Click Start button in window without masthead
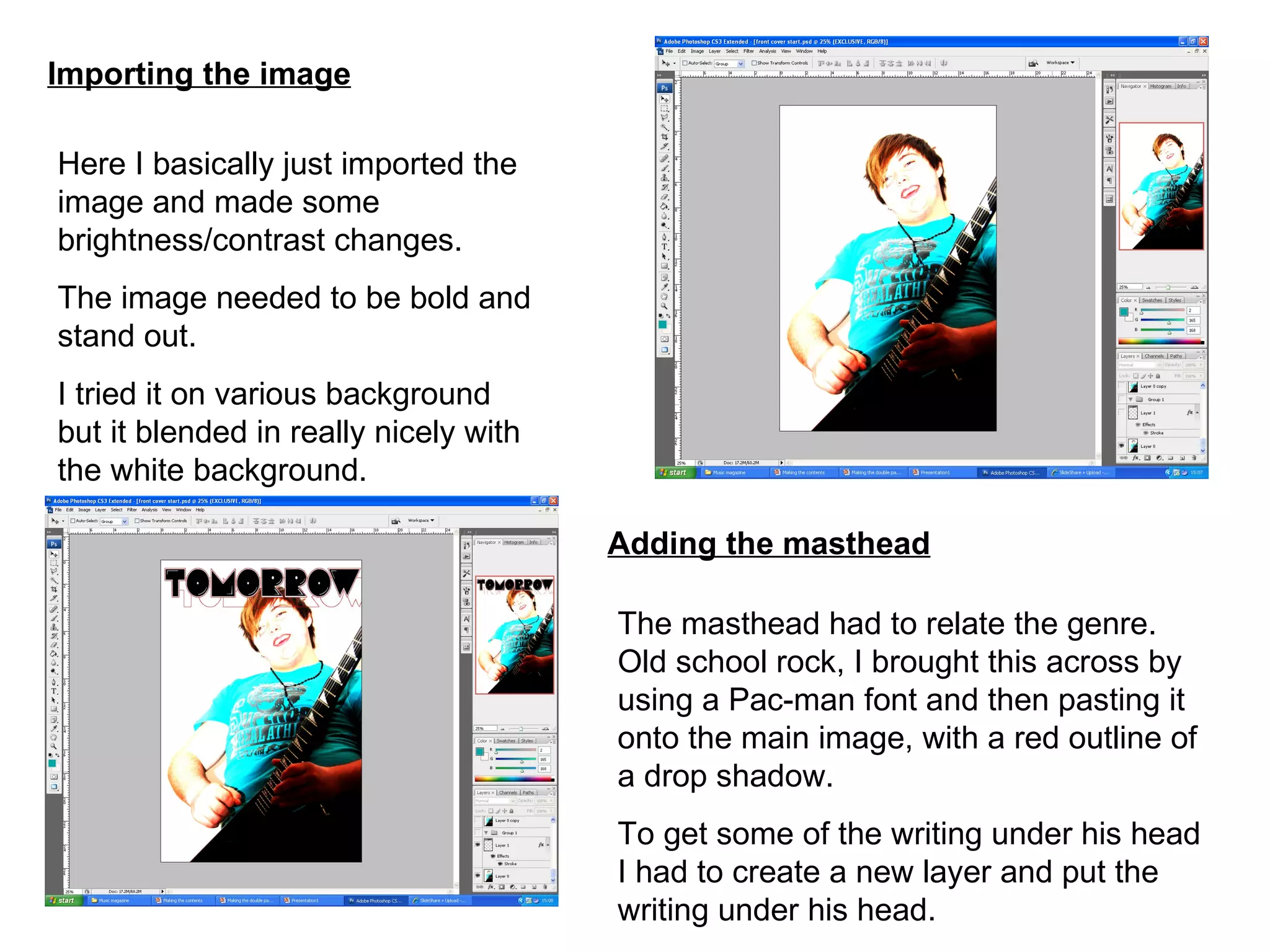The width and height of the screenshot is (1270, 952). (673, 473)
